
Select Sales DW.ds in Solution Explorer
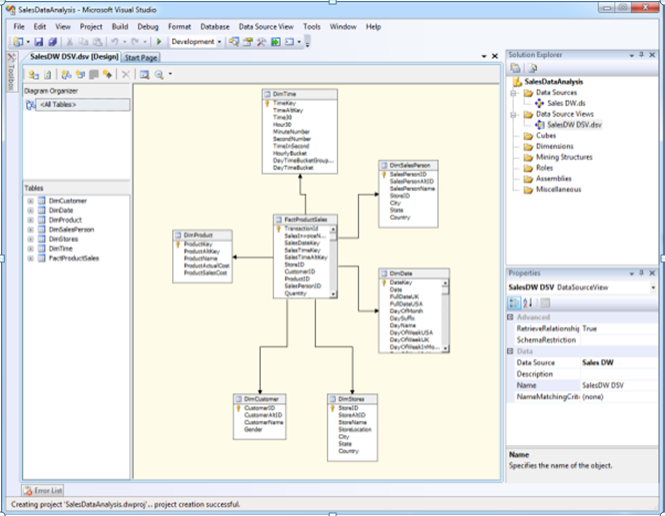pos(566,103)
